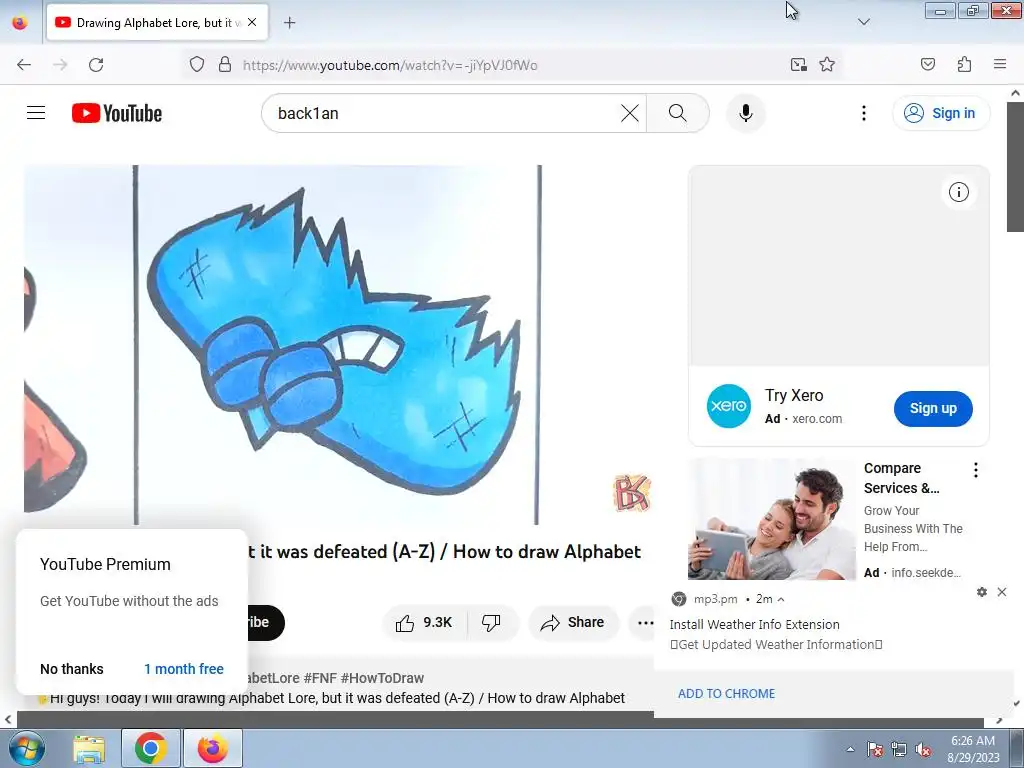The height and width of the screenshot is (768, 1024).
Task: Open Action Center flag tray icon
Action: (875, 750)
